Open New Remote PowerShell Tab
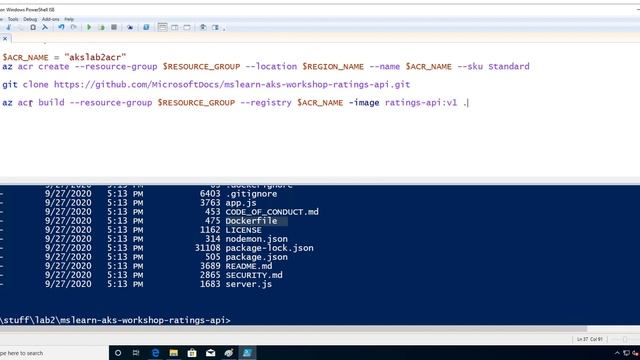 [130, 27]
